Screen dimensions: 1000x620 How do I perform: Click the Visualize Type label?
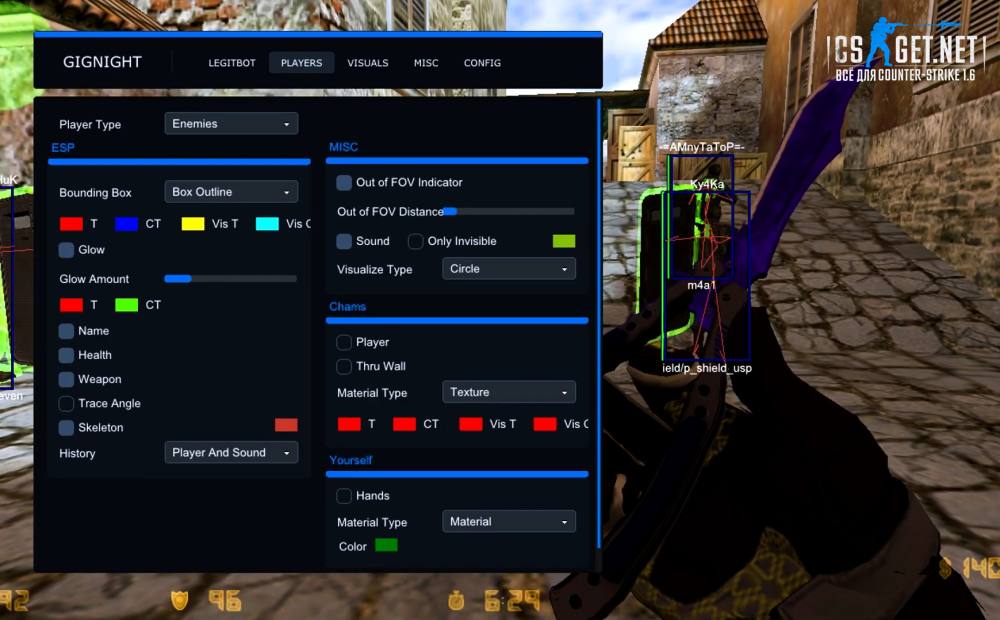pos(374,269)
